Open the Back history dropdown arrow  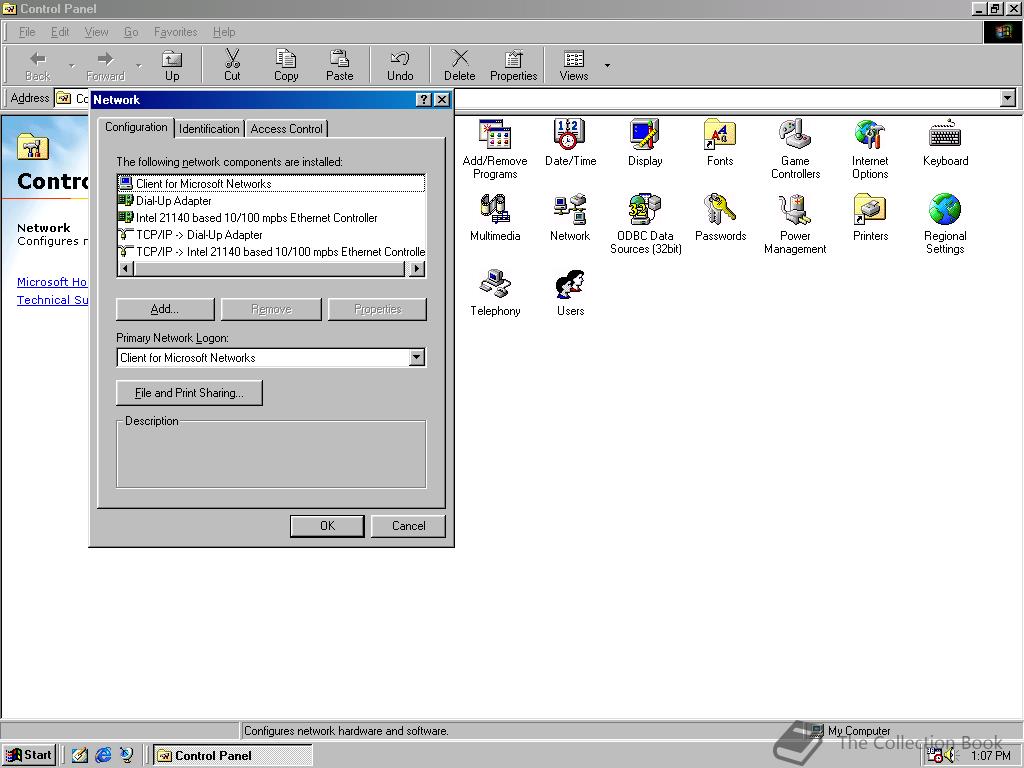[x=72, y=65]
